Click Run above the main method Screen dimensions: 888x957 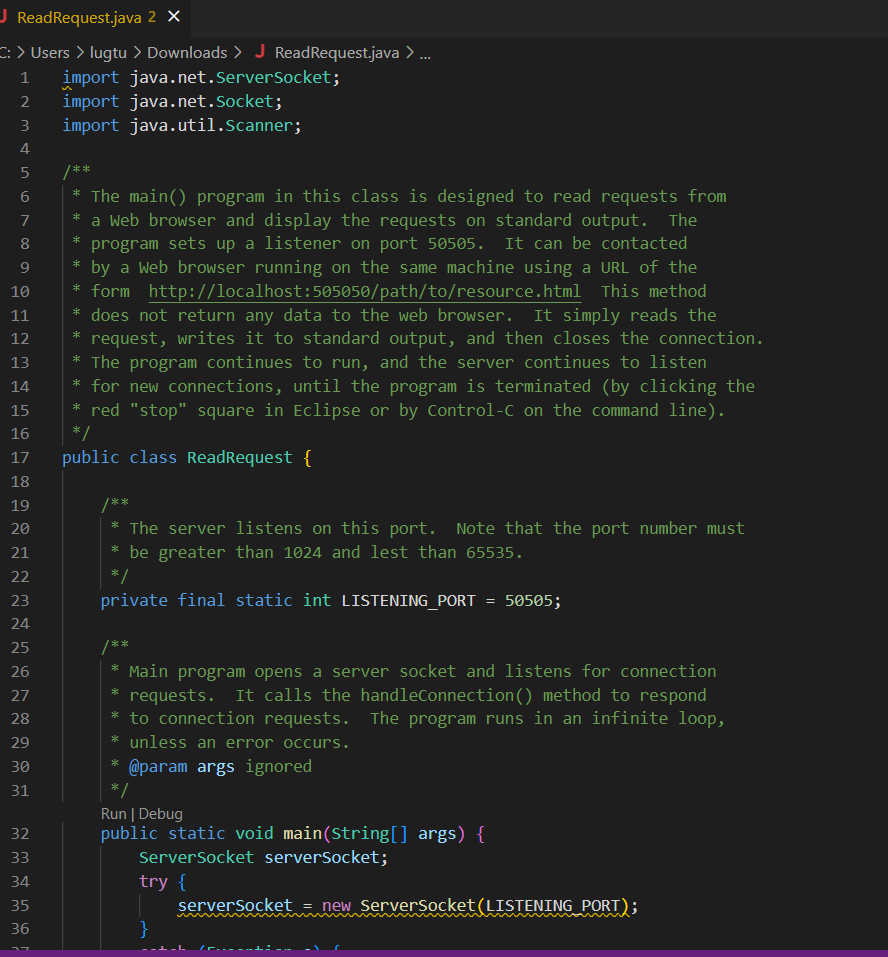pyautogui.click(x=113, y=813)
